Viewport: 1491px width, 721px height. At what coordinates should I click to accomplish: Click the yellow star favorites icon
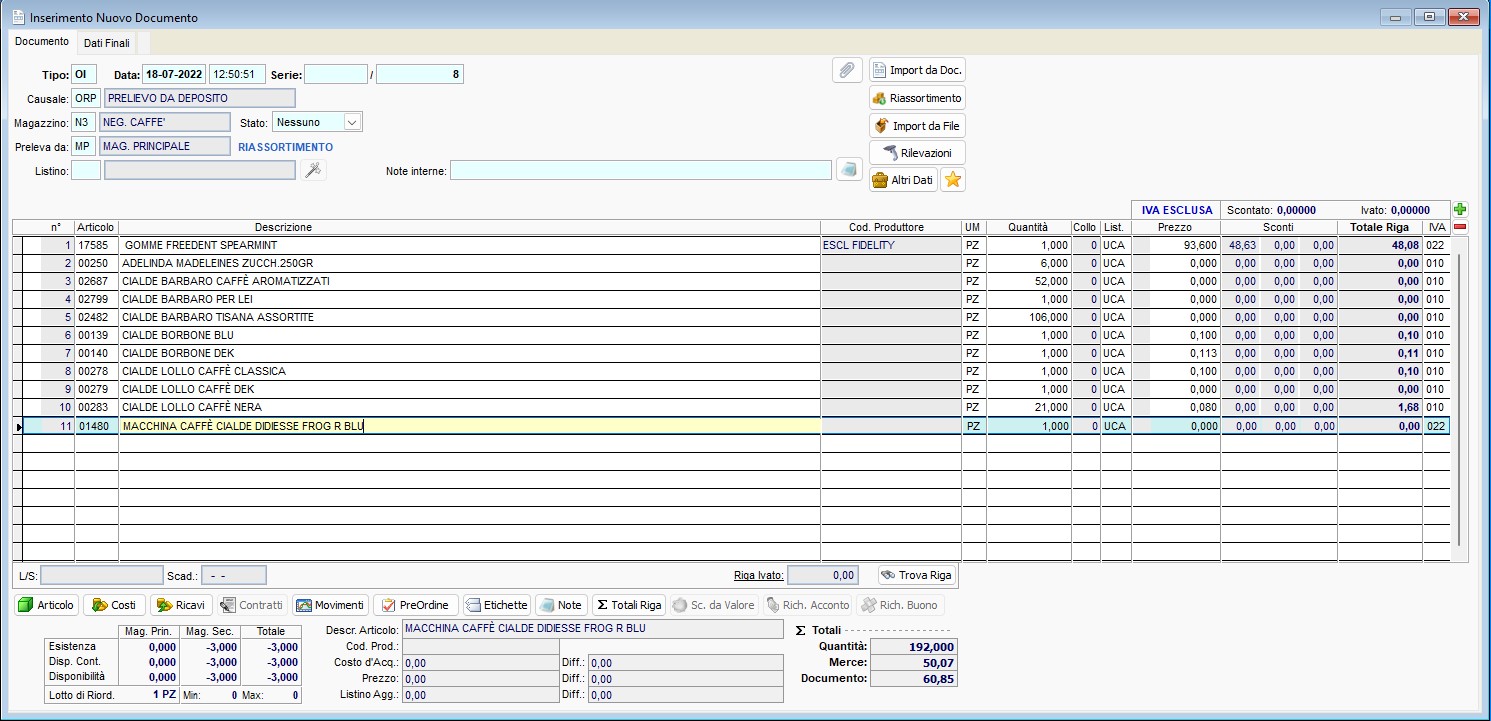coord(953,180)
